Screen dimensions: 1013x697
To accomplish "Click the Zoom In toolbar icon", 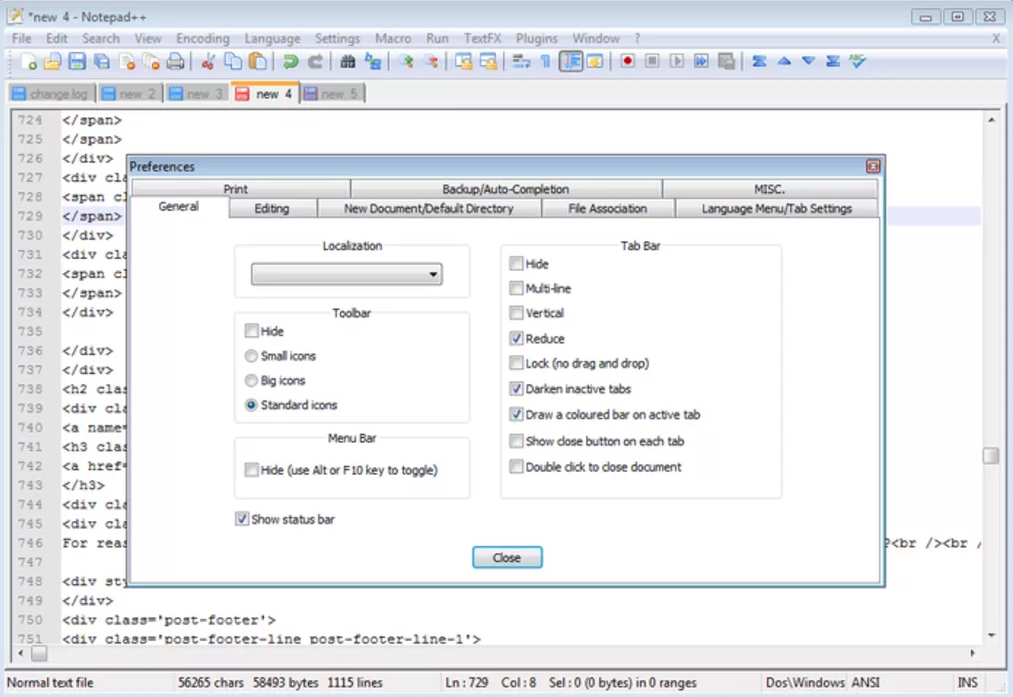I will 406,61.
